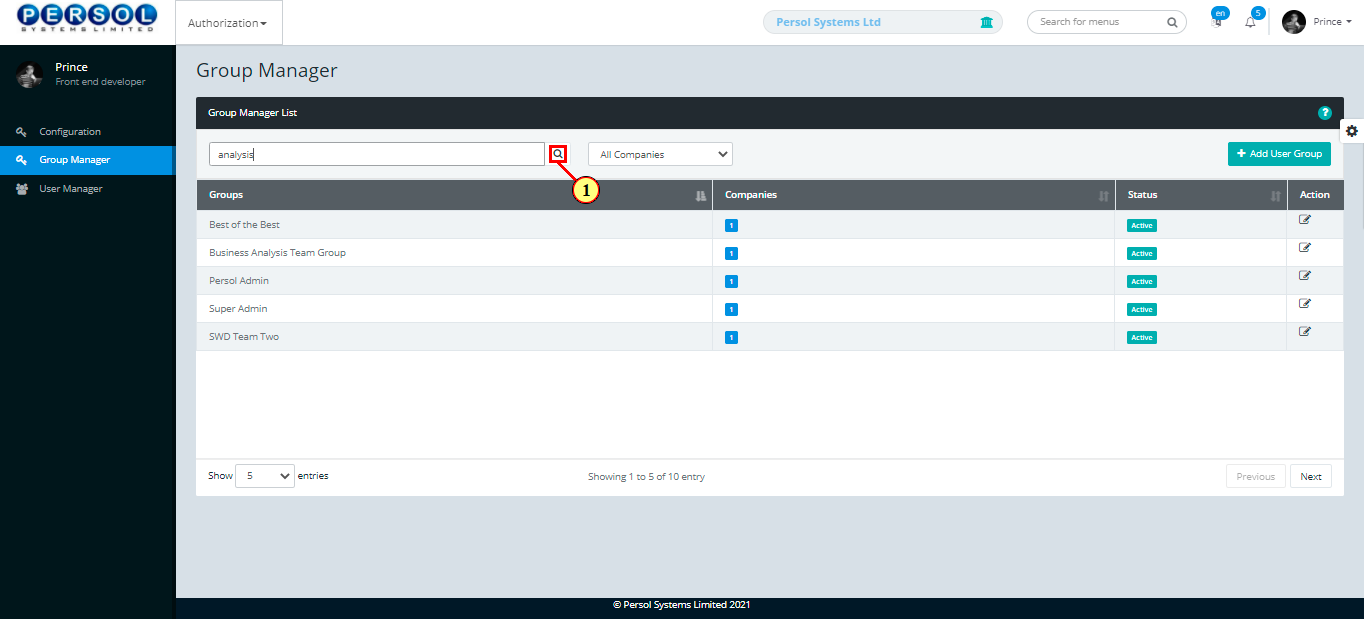Select 'Business Analysis Team Group' name
This screenshot has height=619, width=1364.
pos(277,253)
